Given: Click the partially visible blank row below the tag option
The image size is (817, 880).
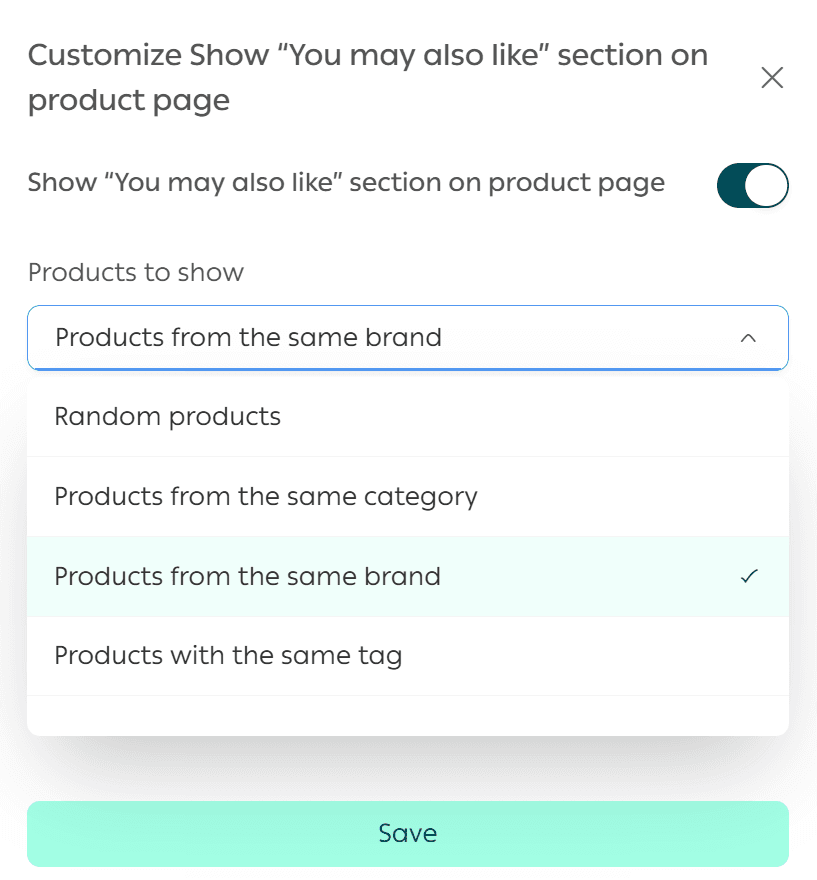Looking at the screenshot, I should click(x=408, y=714).
